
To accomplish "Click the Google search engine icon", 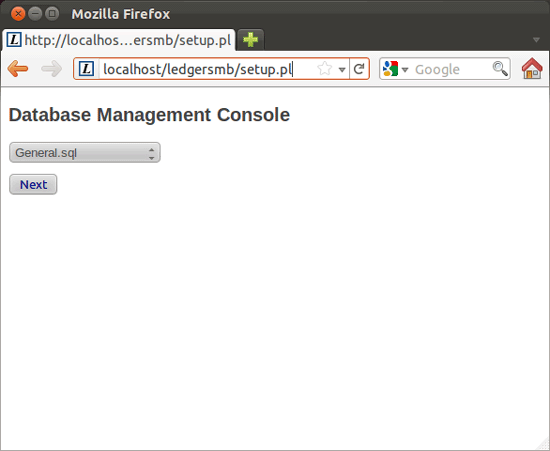I will [x=390, y=69].
